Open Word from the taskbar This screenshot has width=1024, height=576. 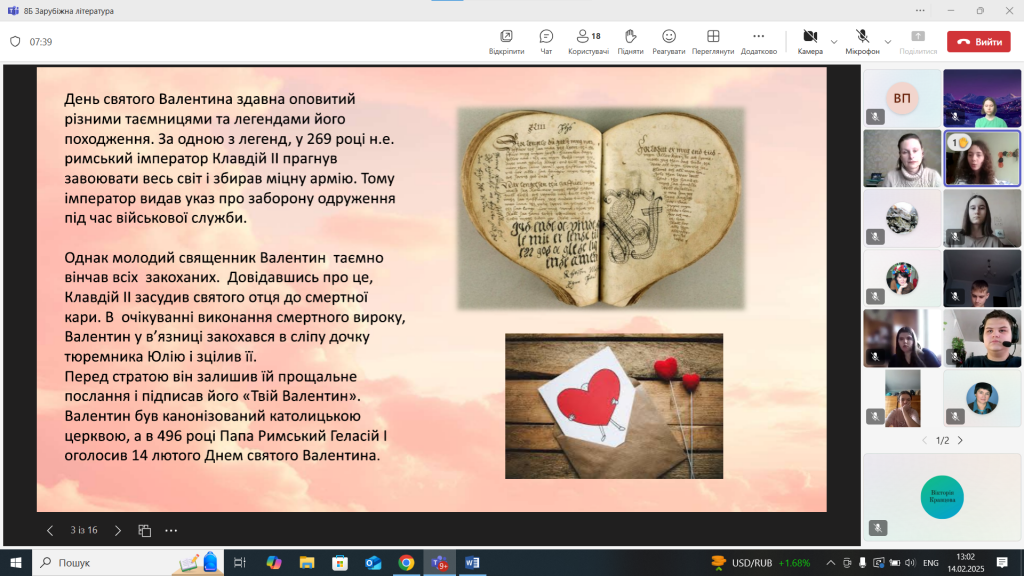pyautogui.click(x=472, y=563)
